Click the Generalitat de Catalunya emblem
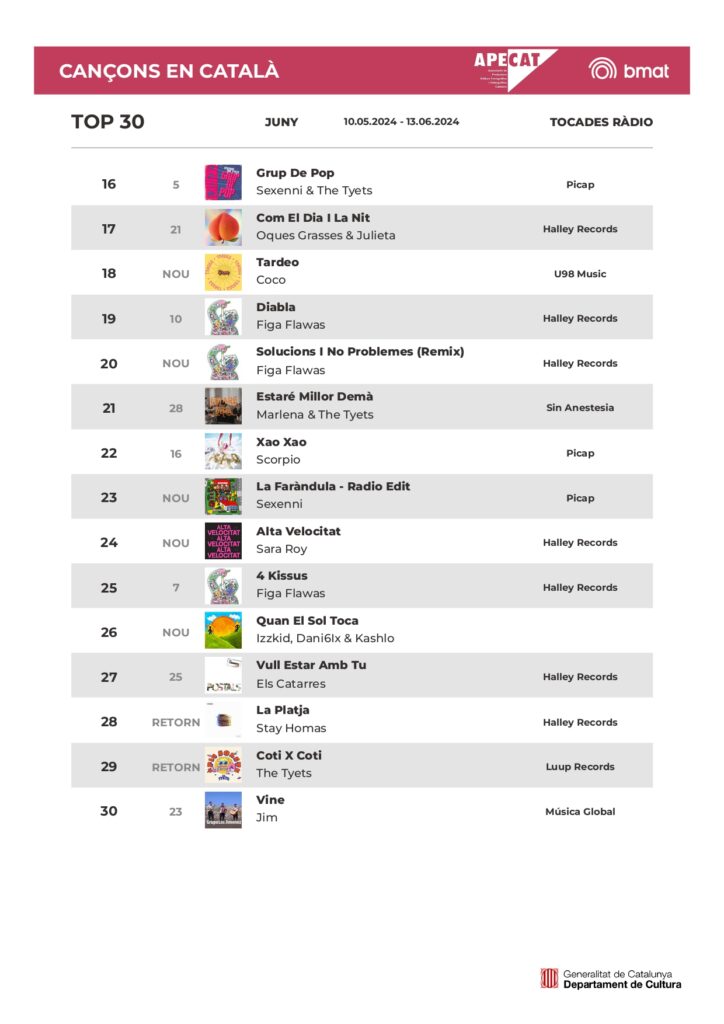The height and width of the screenshot is (1024, 724). click(549, 979)
